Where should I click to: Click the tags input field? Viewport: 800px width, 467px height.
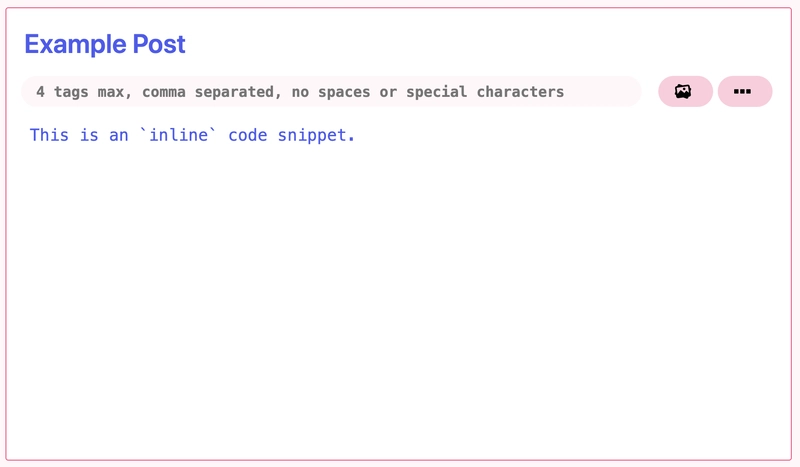(x=331, y=91)
